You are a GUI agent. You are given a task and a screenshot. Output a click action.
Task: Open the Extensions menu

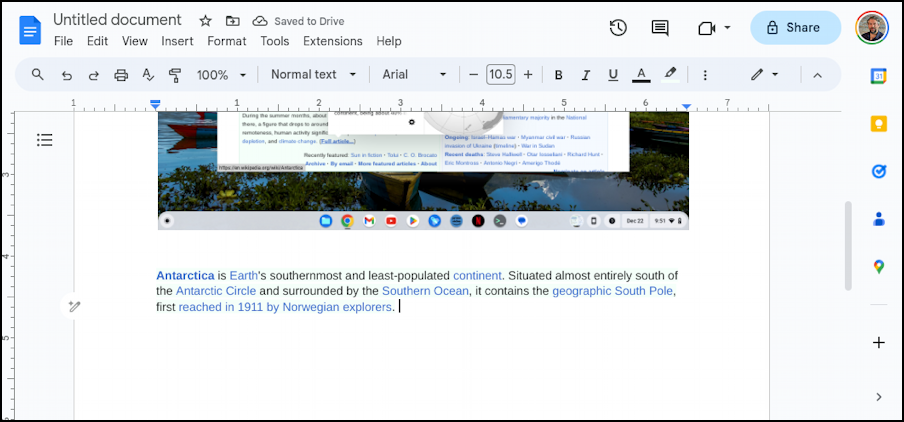point(333,42)
